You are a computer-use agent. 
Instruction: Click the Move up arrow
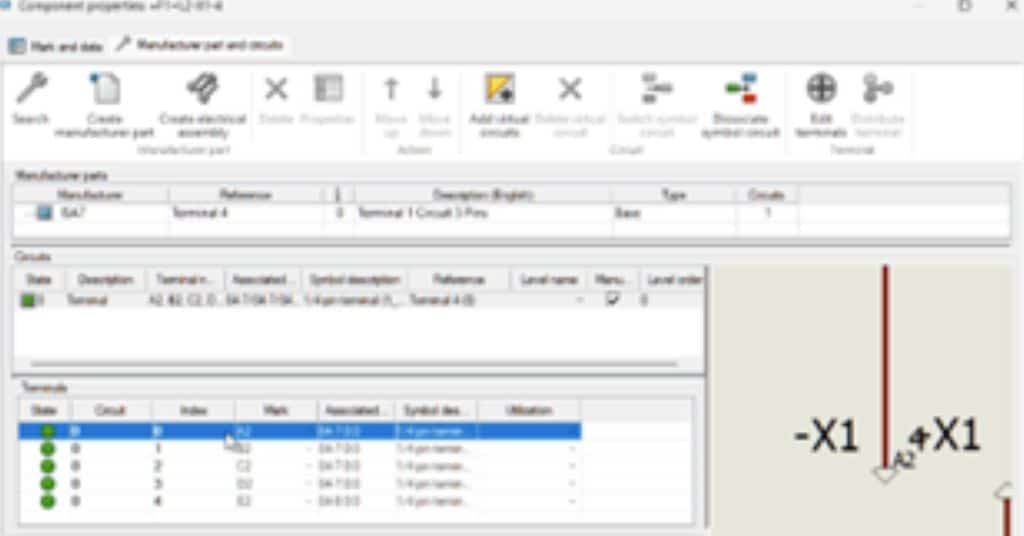(391, 89)
